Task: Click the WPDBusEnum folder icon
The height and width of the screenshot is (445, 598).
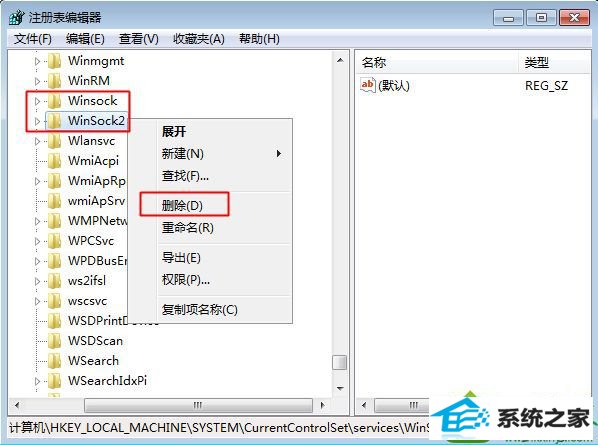Action: pos(54,261)
